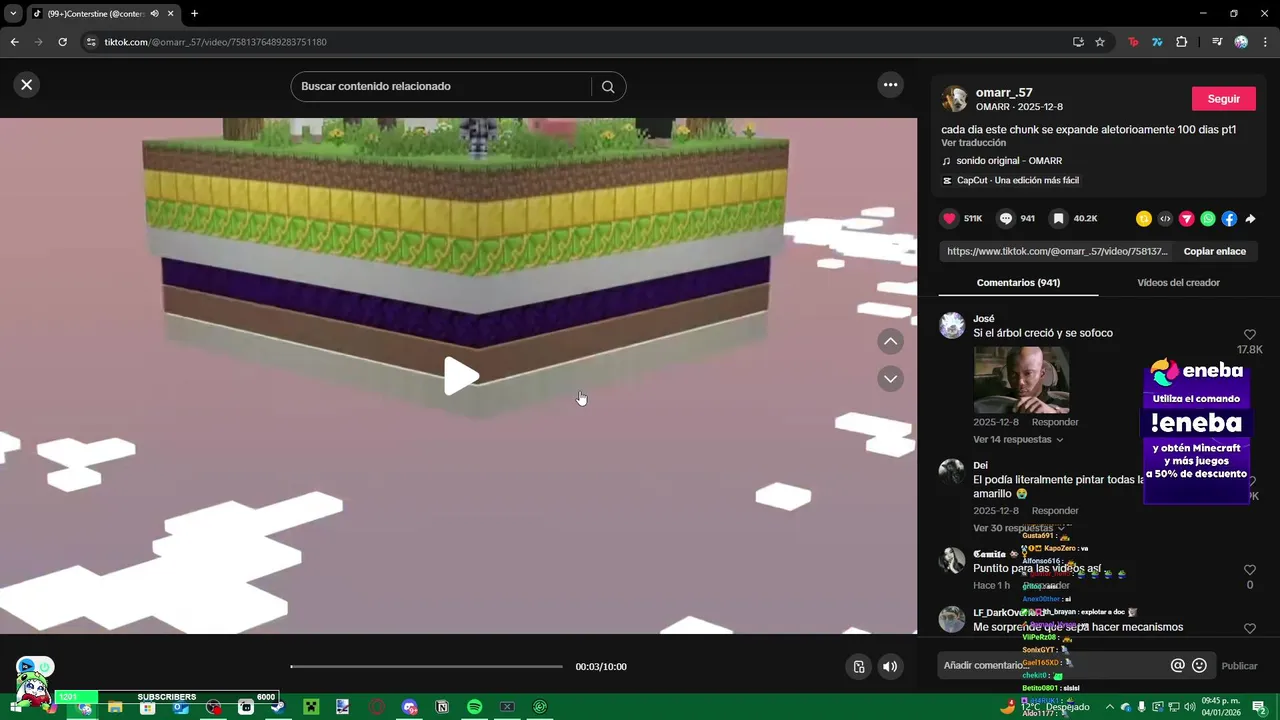Show hidden tray icons chevron

tap(1109, 707)
